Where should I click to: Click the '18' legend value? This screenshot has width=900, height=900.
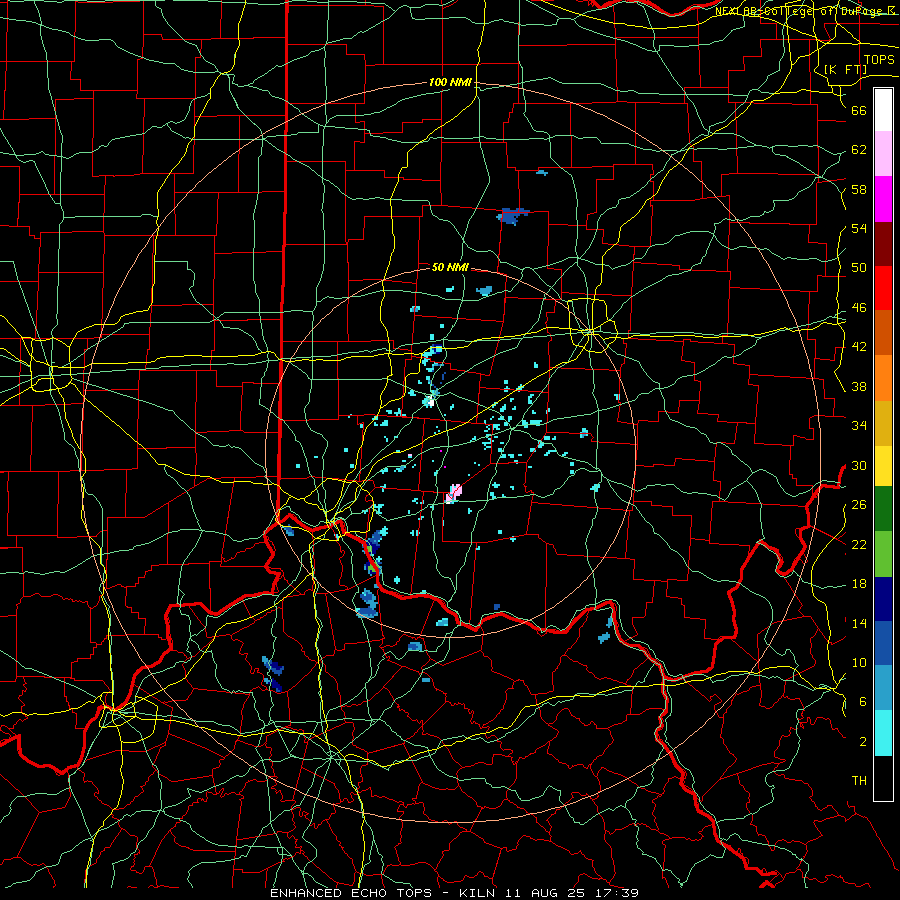pos(859,584)
